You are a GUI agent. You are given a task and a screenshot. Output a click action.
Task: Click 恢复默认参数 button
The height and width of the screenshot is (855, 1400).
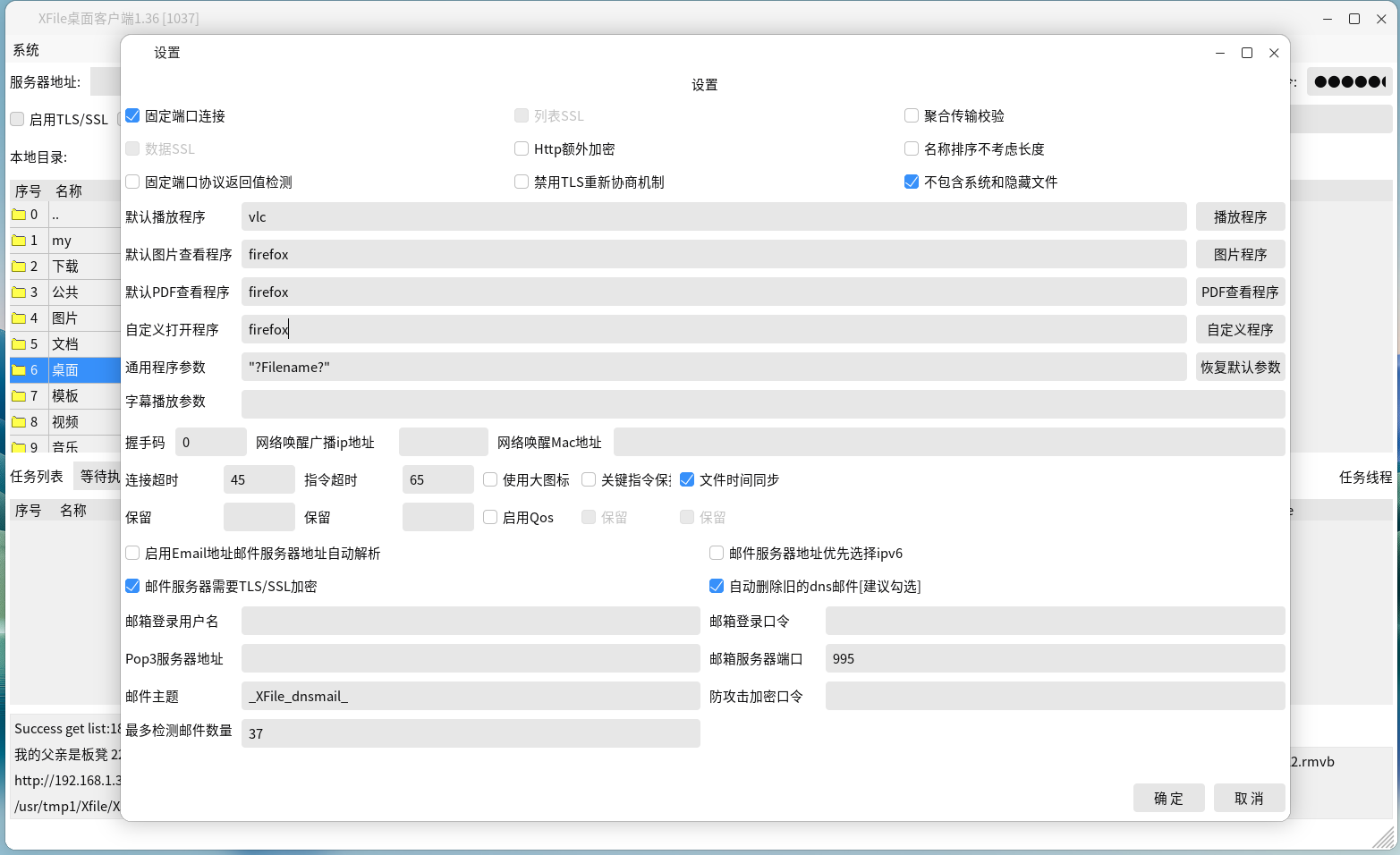[x=1240, y=367]
